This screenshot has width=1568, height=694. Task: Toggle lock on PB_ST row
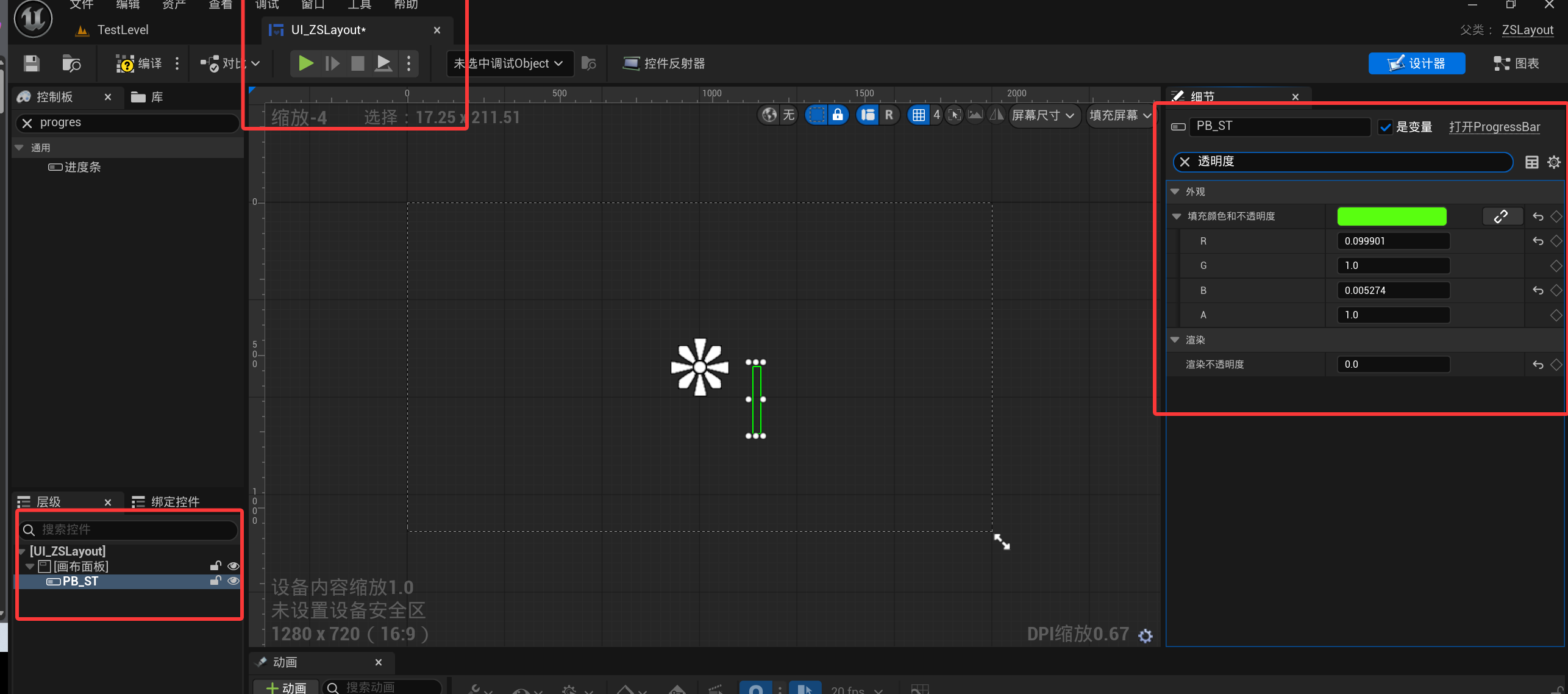[215, 581]
